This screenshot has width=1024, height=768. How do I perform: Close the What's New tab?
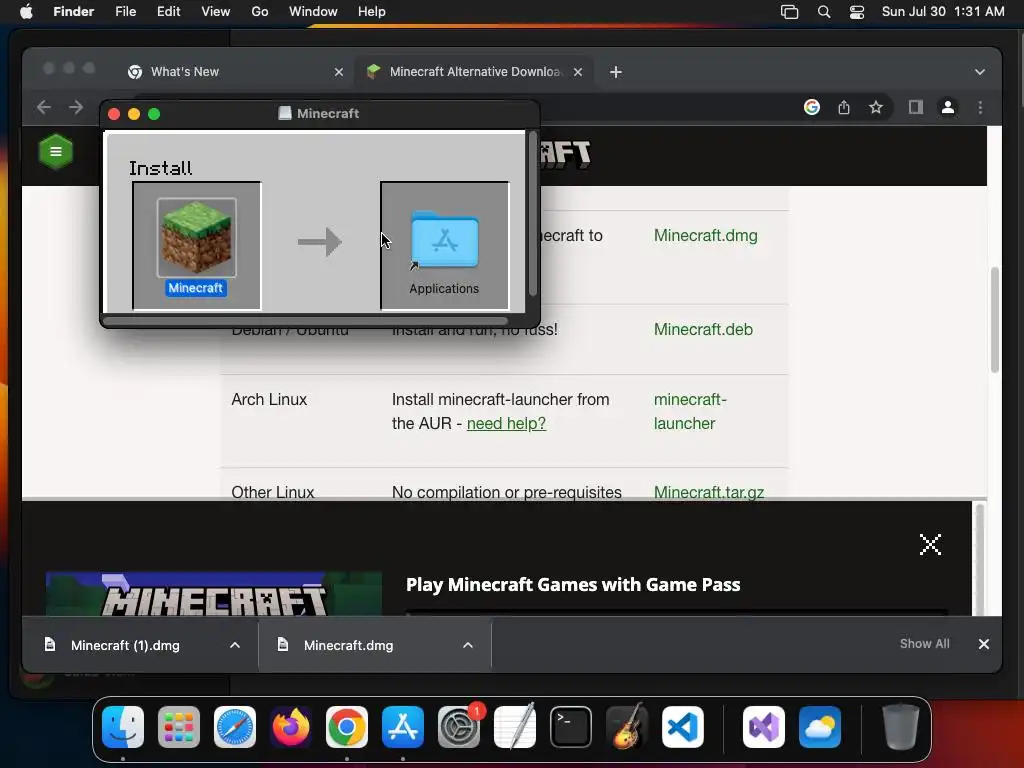[x=338, y=72]
